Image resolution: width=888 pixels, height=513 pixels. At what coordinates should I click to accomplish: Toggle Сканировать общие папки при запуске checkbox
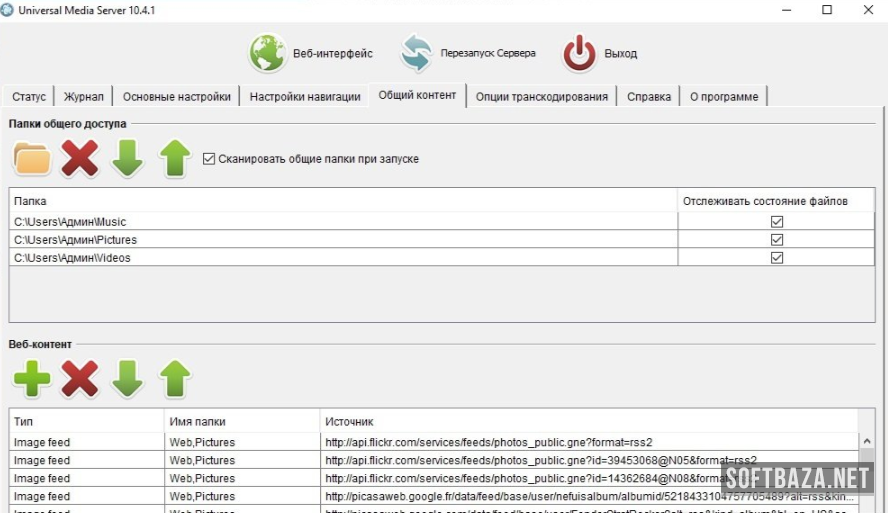point(209,159)
